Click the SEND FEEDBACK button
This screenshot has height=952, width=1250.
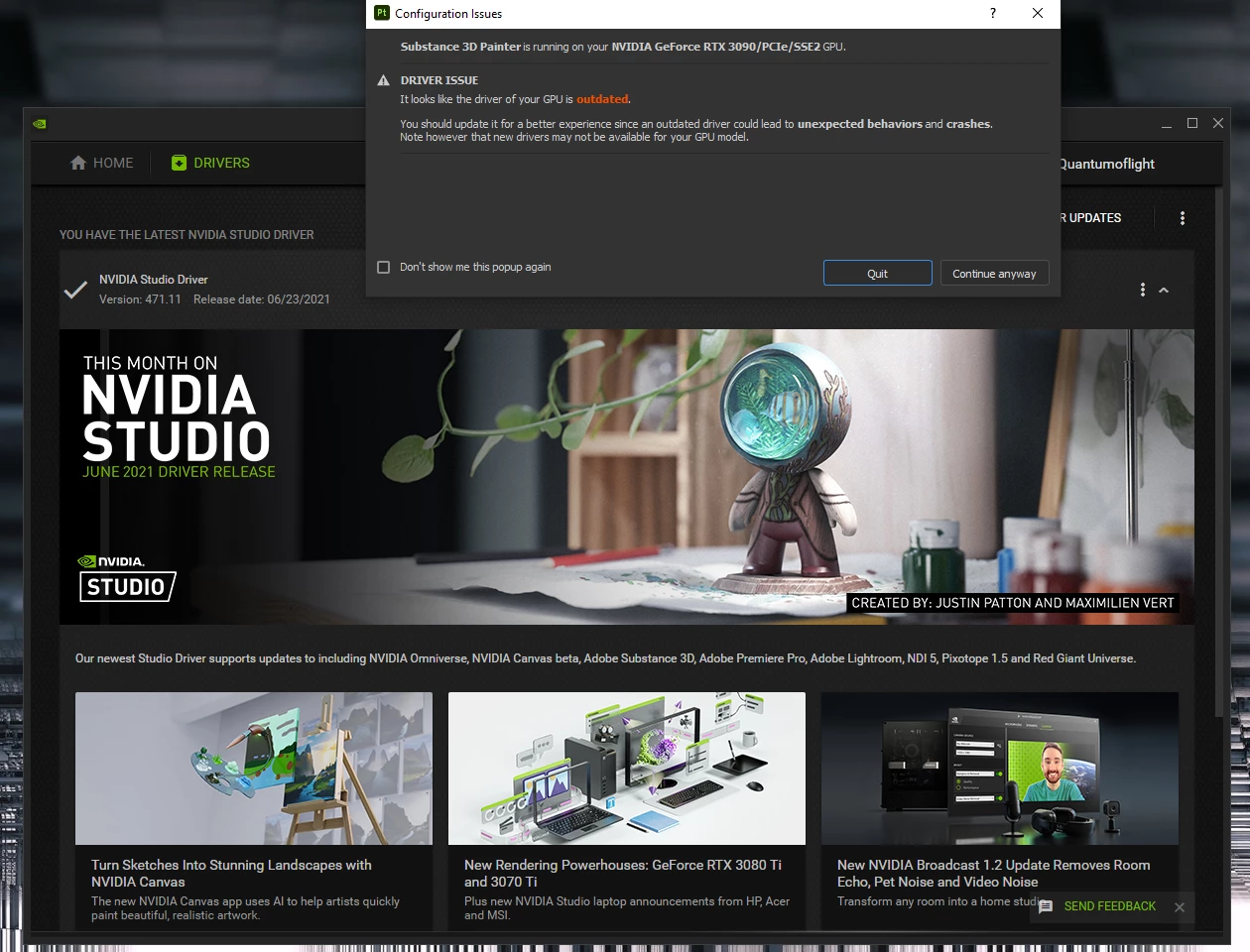point(1109,906)
